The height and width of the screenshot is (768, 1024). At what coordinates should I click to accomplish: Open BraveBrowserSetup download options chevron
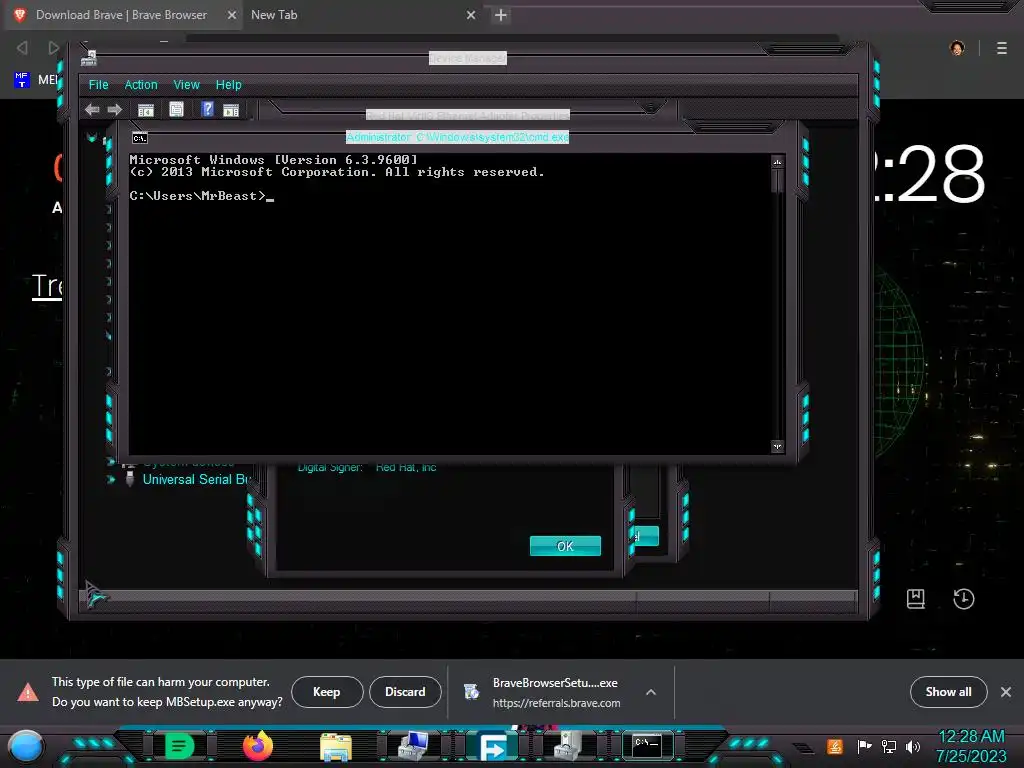click(x=650, y=692)
